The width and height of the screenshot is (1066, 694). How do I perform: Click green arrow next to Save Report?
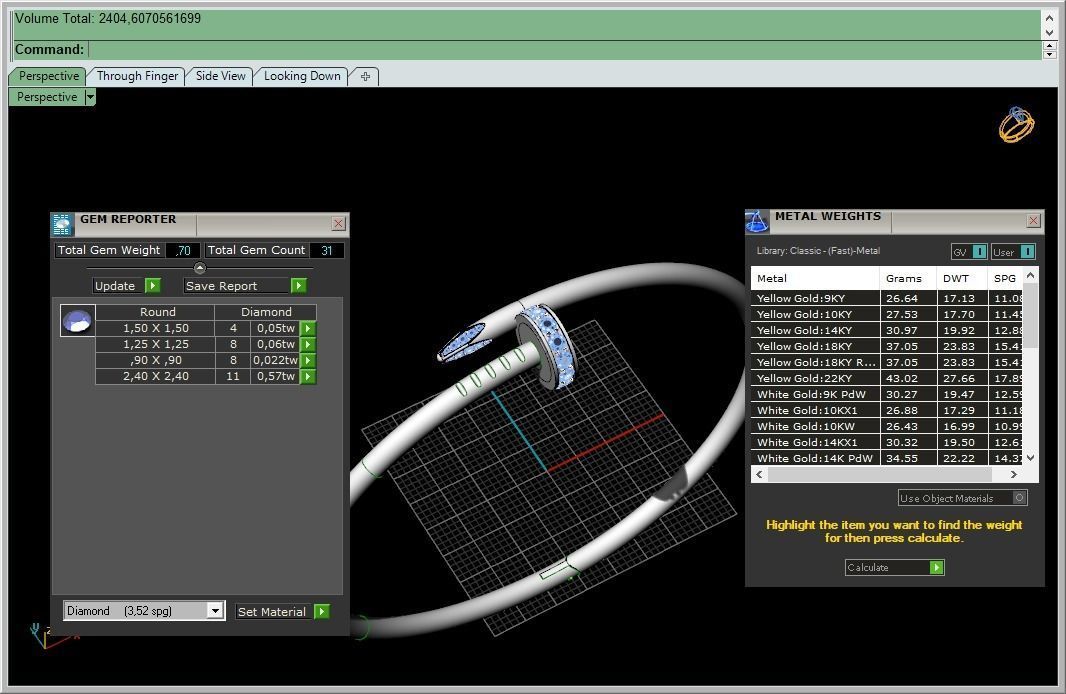tap(298, 285)
